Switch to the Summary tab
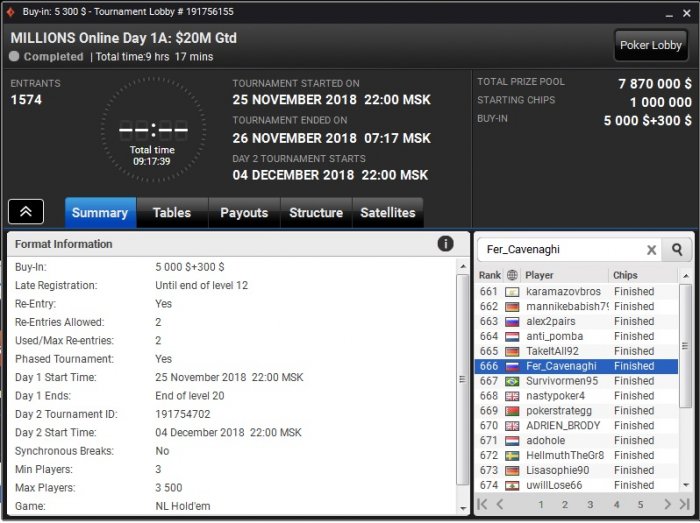 100,213
